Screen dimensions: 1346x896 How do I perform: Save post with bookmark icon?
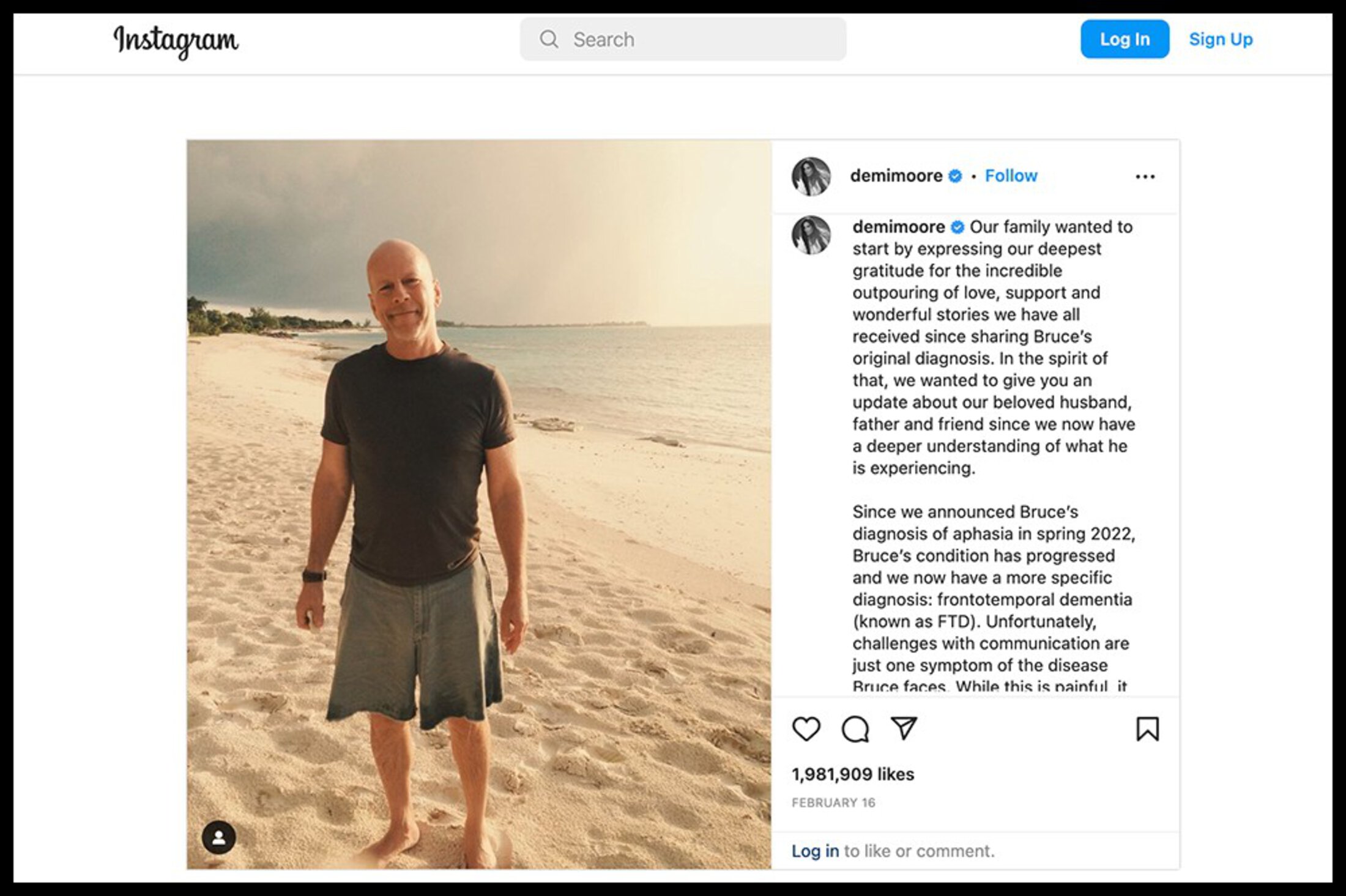[x=1147, y=728]
